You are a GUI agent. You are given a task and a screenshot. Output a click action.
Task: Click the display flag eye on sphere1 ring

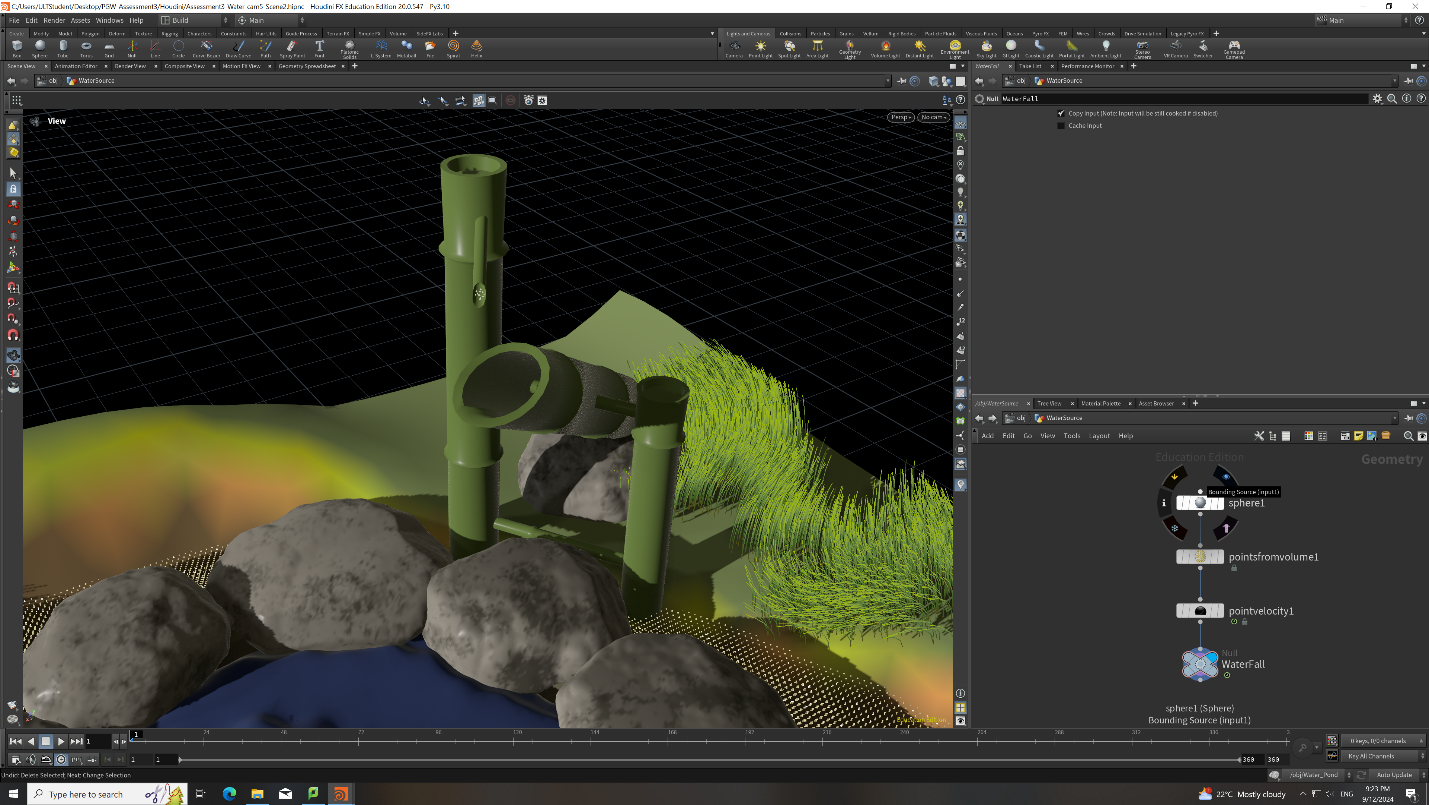tap(1225, 476)
